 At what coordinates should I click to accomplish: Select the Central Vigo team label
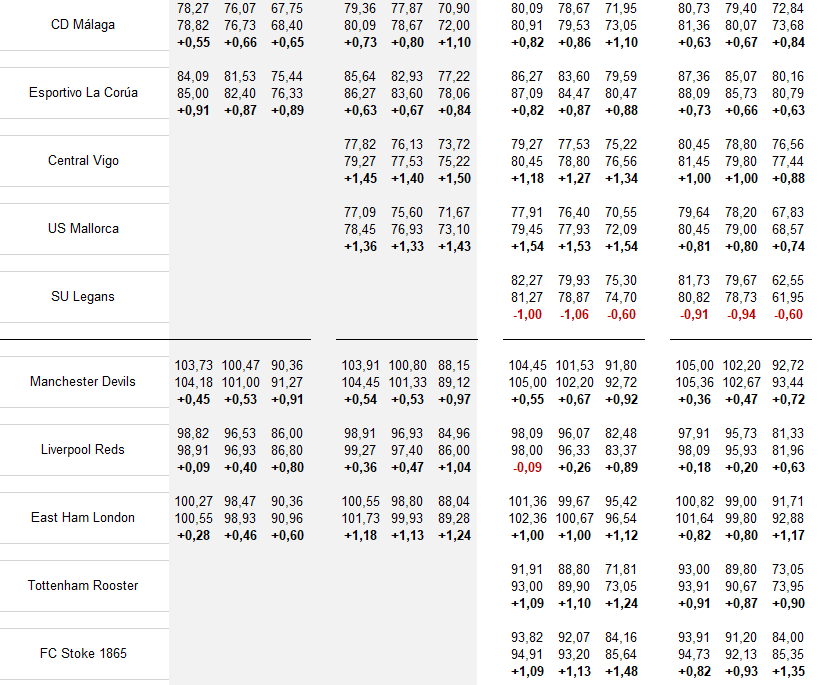coord(83,160)
